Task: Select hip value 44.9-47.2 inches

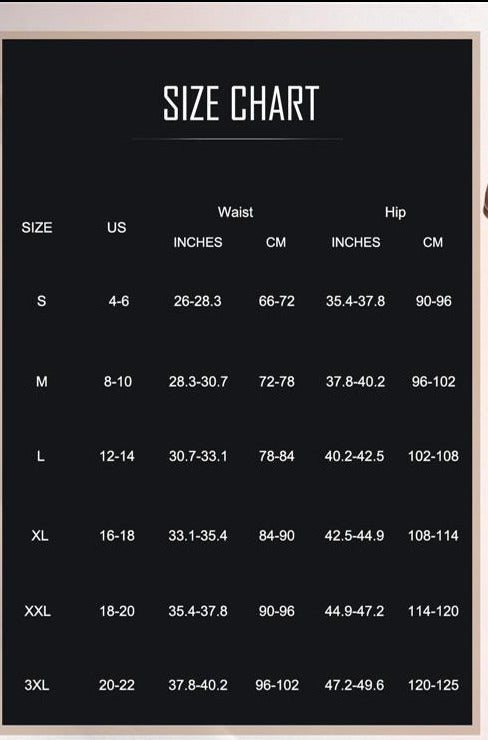Action: click(x=354, y=611)
